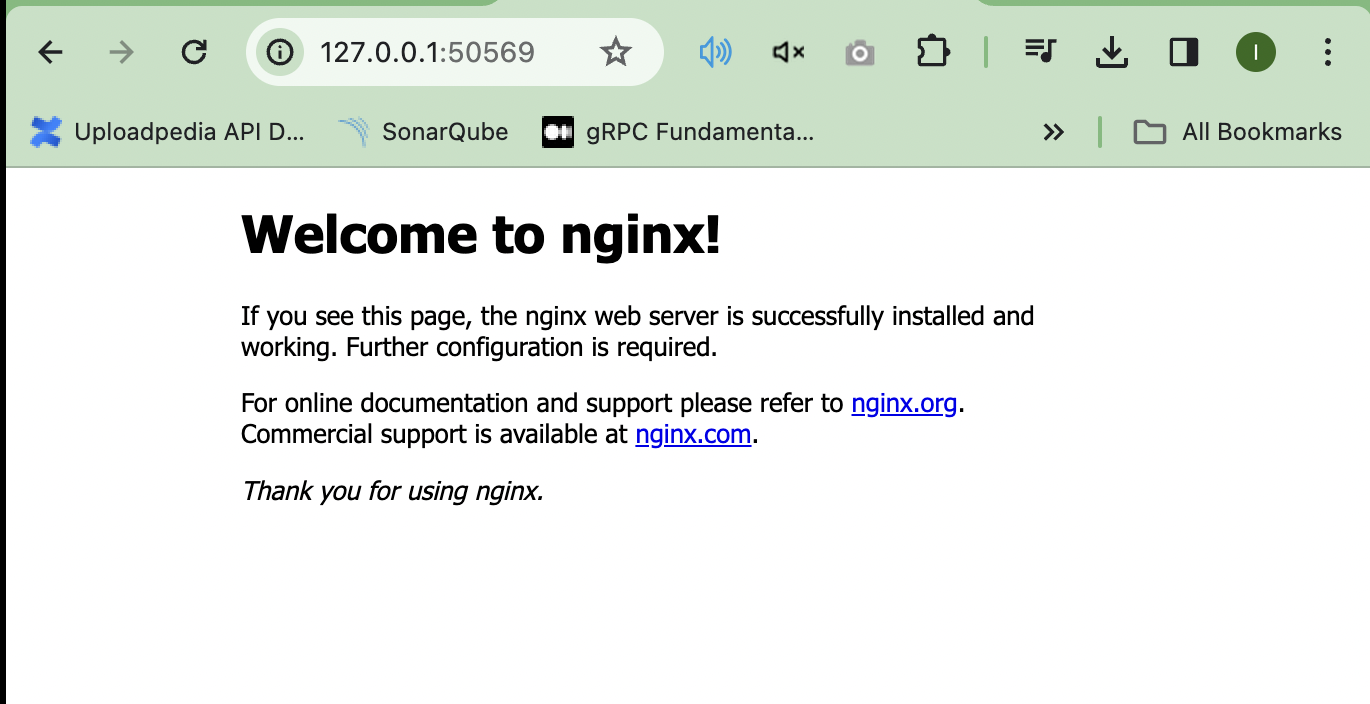
Task: Reload the current page
Action: [194, 52]
